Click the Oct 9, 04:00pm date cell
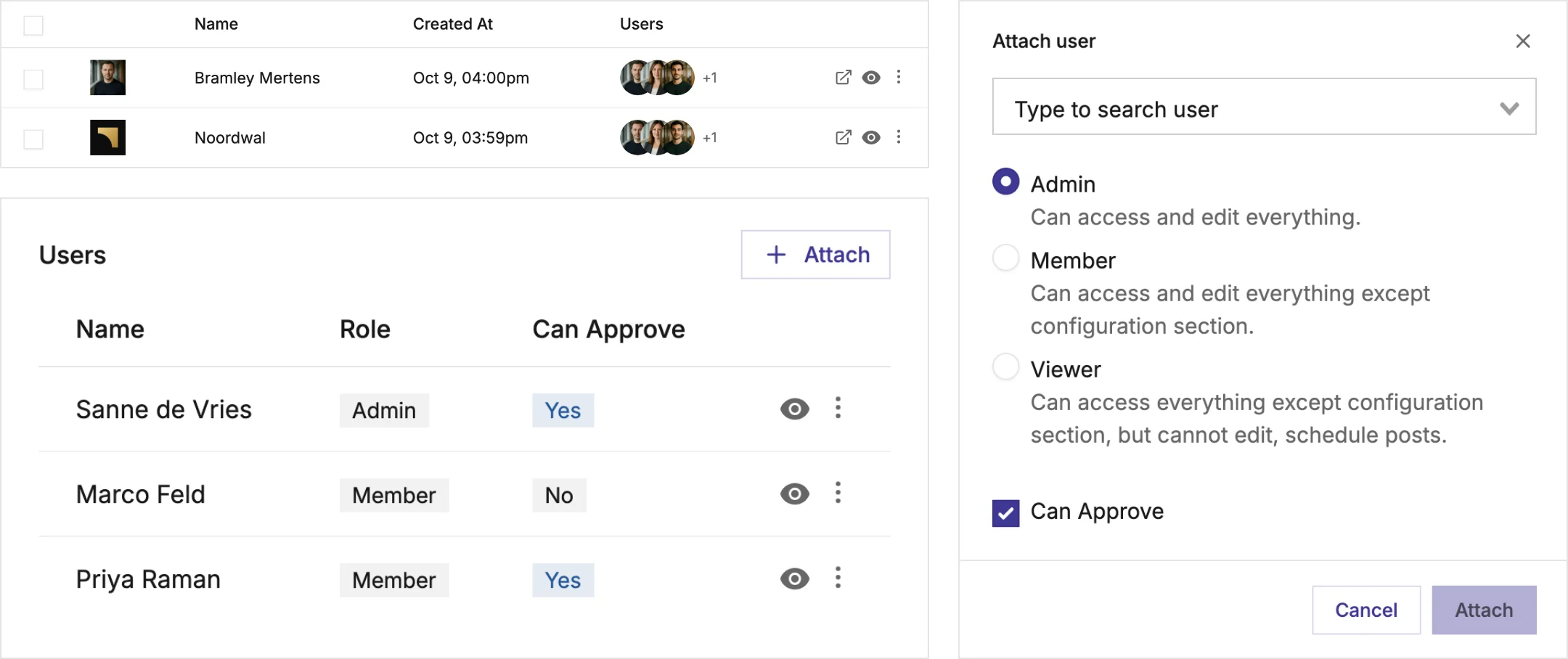Viewport: 1568px width, 659px height. [x=470, y=78]
